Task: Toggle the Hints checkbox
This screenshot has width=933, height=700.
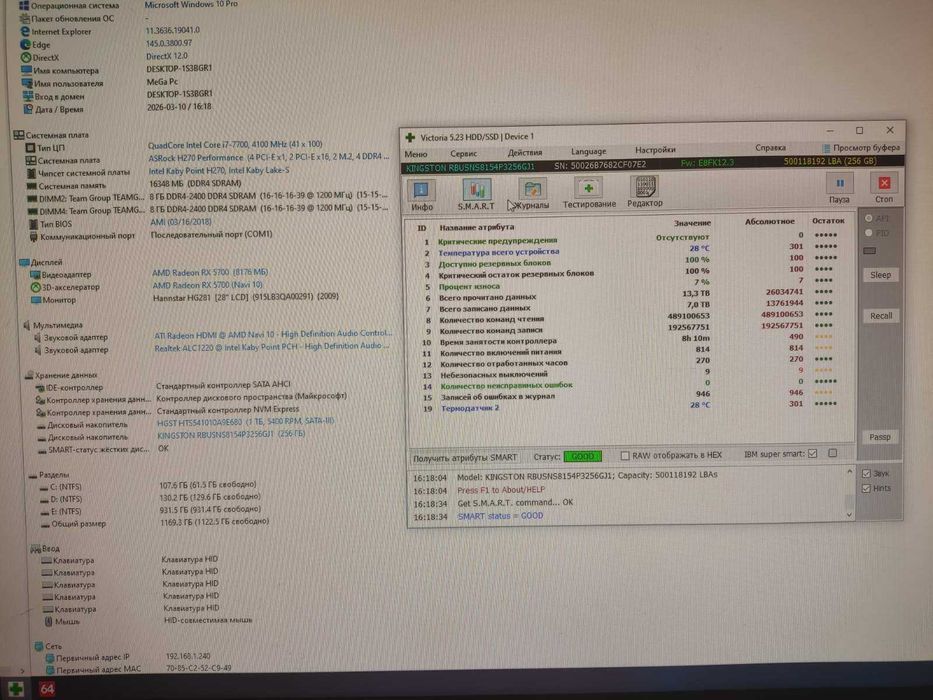Action: click(866, 488)
